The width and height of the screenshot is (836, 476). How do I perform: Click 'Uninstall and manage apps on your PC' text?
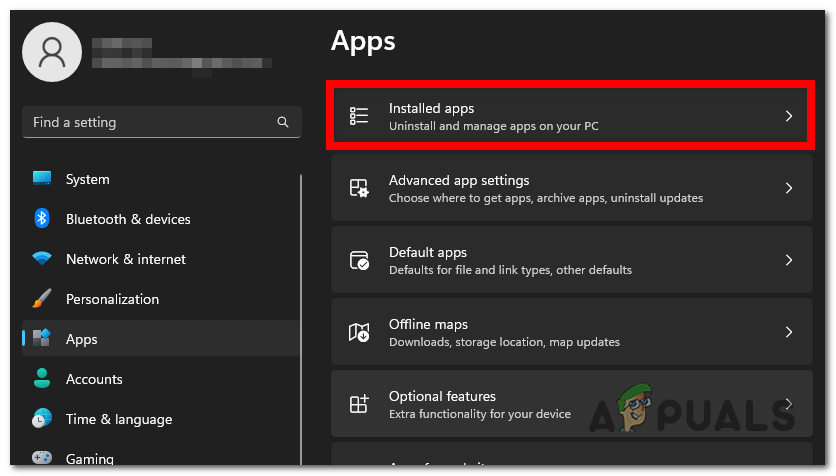494,126
